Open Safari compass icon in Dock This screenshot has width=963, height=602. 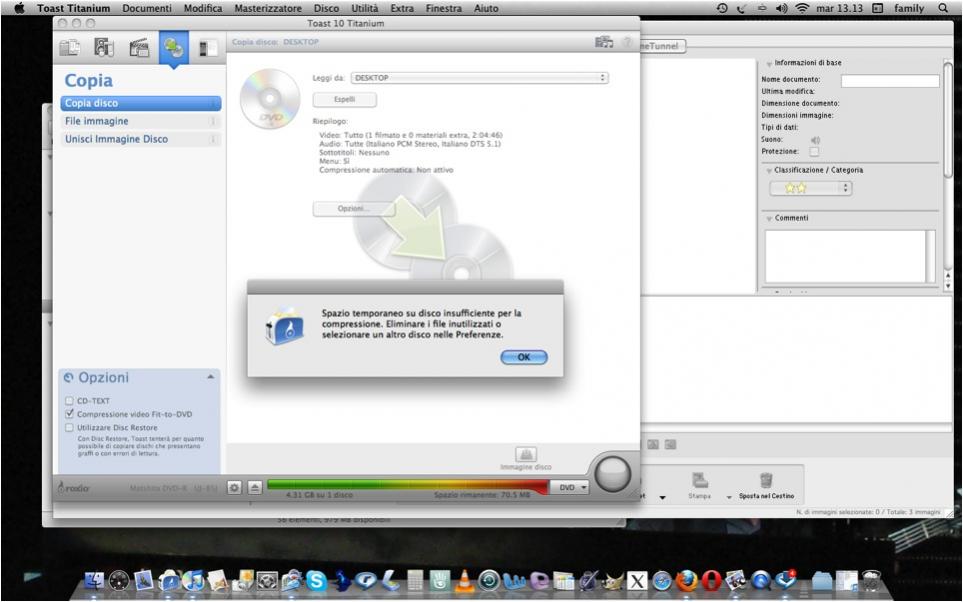click(x=662, y=580)
